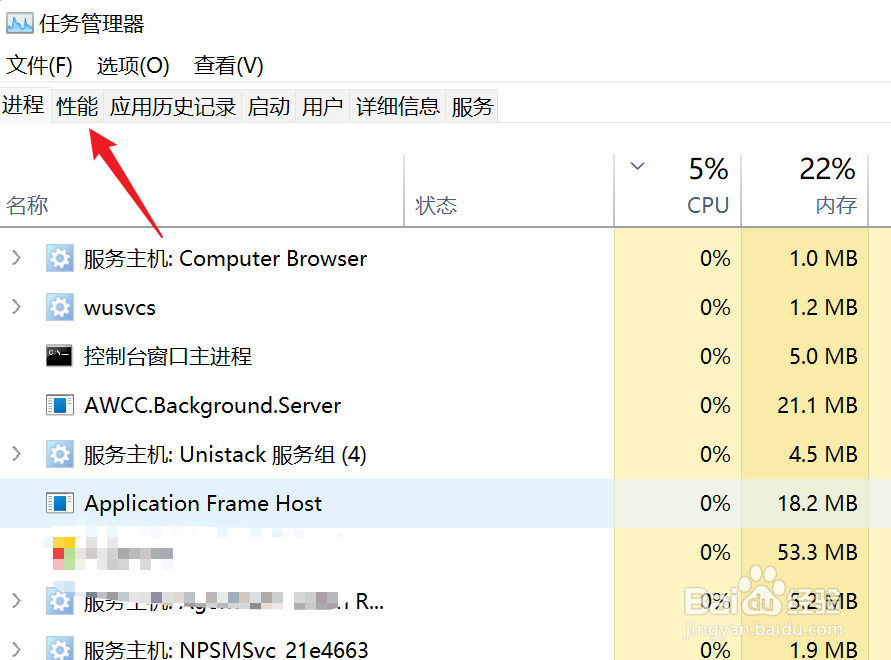Image resolution: width=891 pixels, height=660 pixels.
Task: Open the 查看(V) menu
Action: (228, 66)
